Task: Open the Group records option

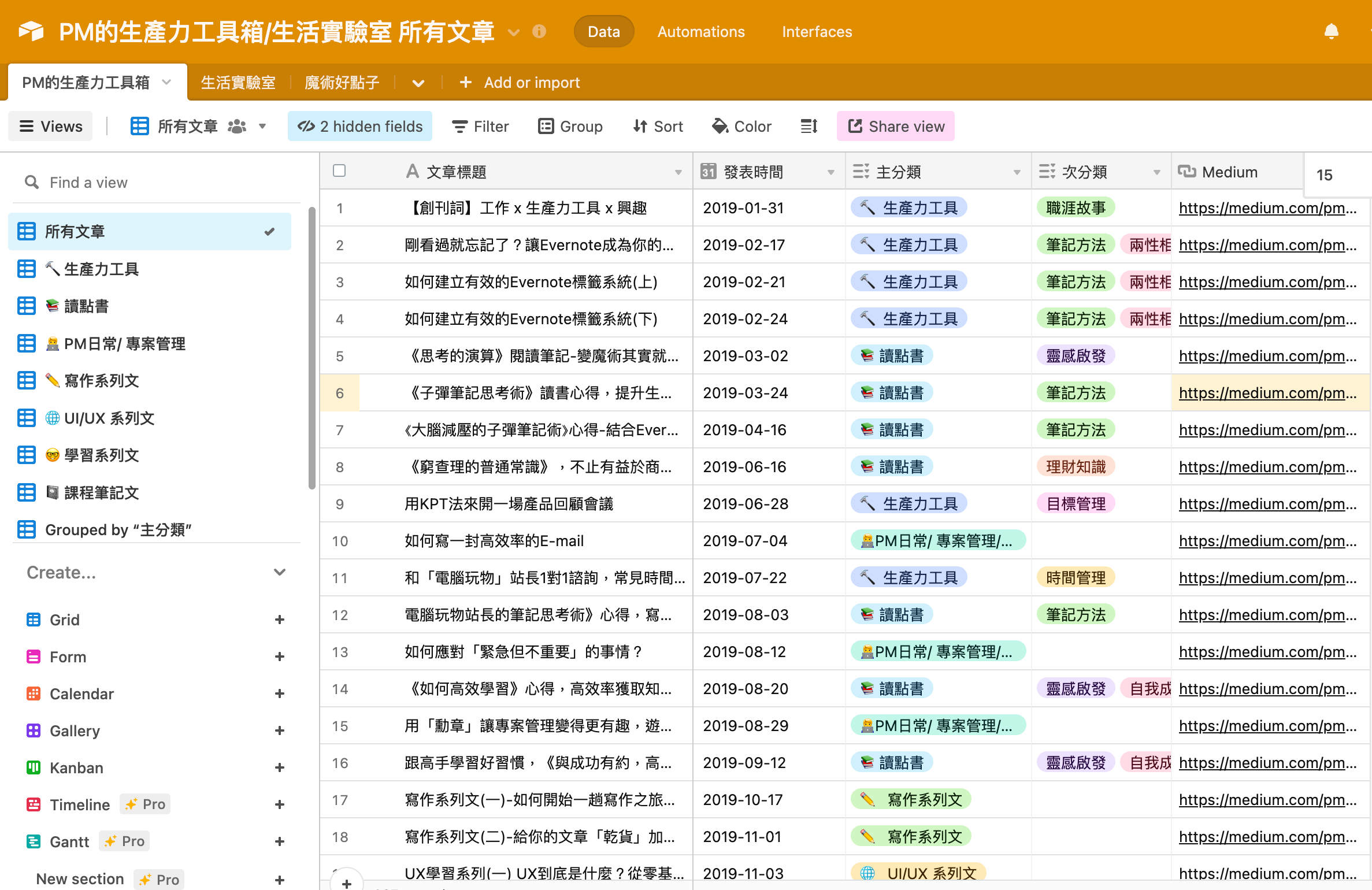Action: (x=570, y=126)
